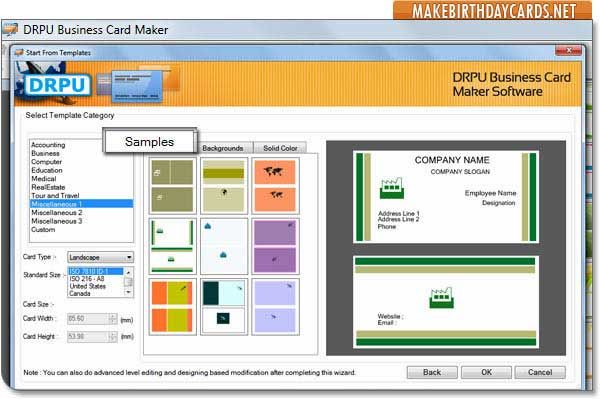Click the Card Width input field
600x399 pixels.
(88, 319)
